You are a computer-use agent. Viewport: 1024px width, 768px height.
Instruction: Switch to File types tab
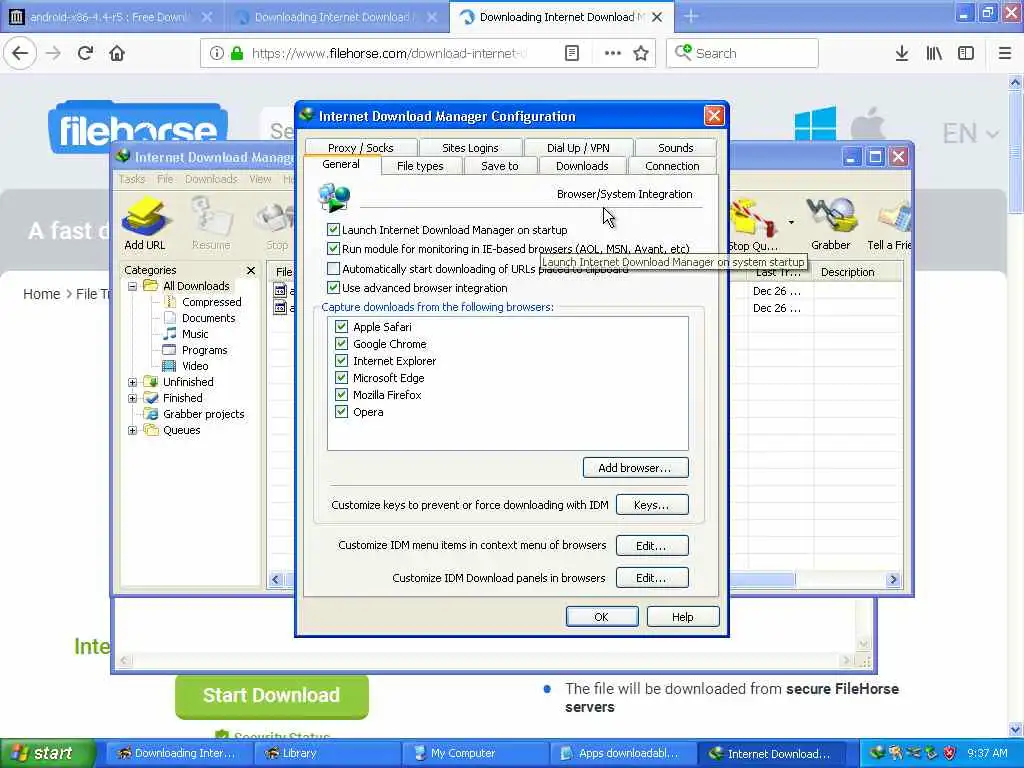pos(420,166)
